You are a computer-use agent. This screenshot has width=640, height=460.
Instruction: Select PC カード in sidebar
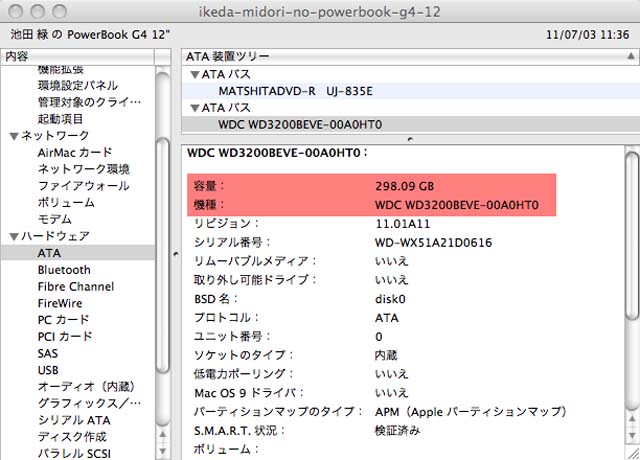coord(63,320)
